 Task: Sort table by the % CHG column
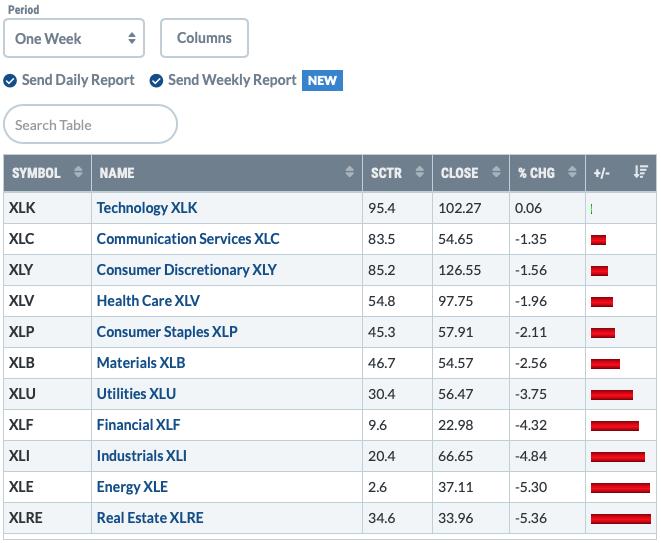point(547,173)
